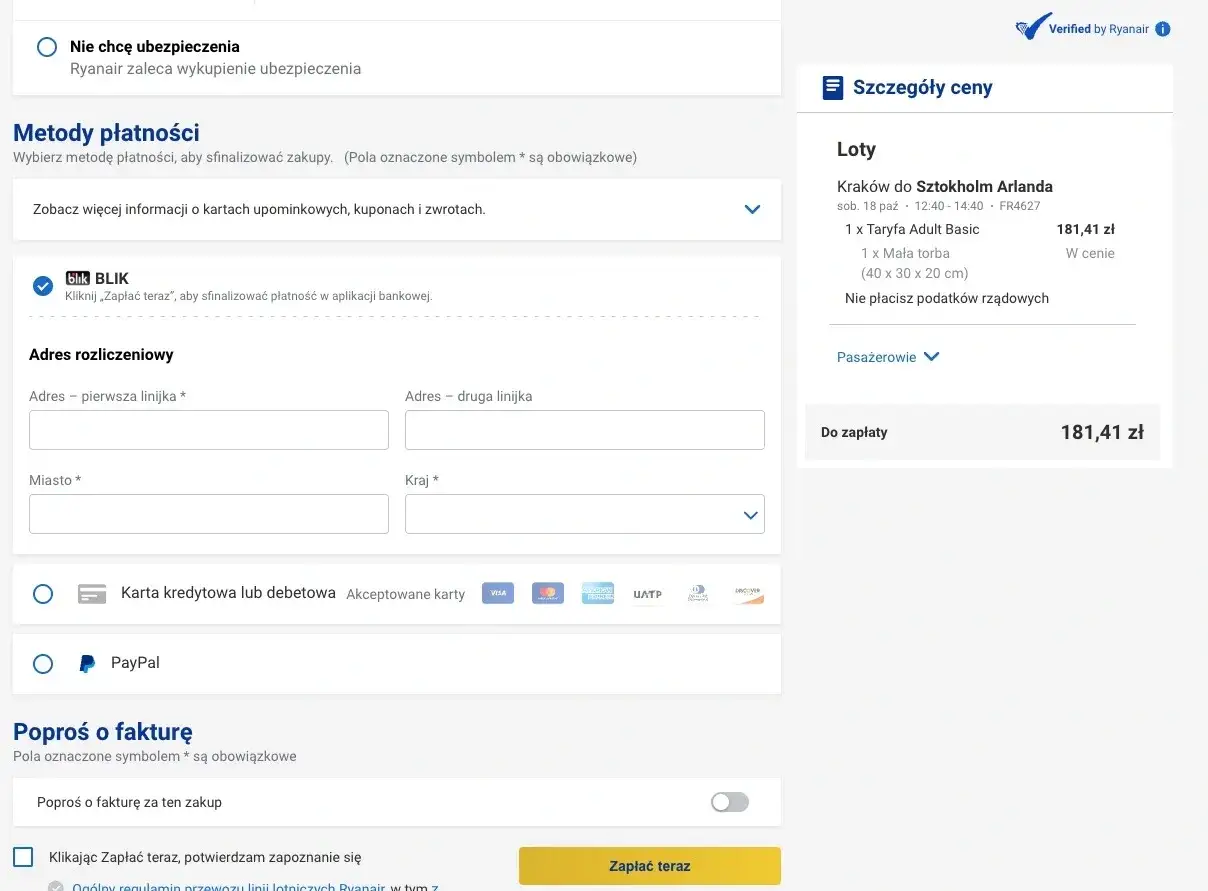The image size is (1208, 891).
Task: Click the American Express card icon
Action: (597, 593)
